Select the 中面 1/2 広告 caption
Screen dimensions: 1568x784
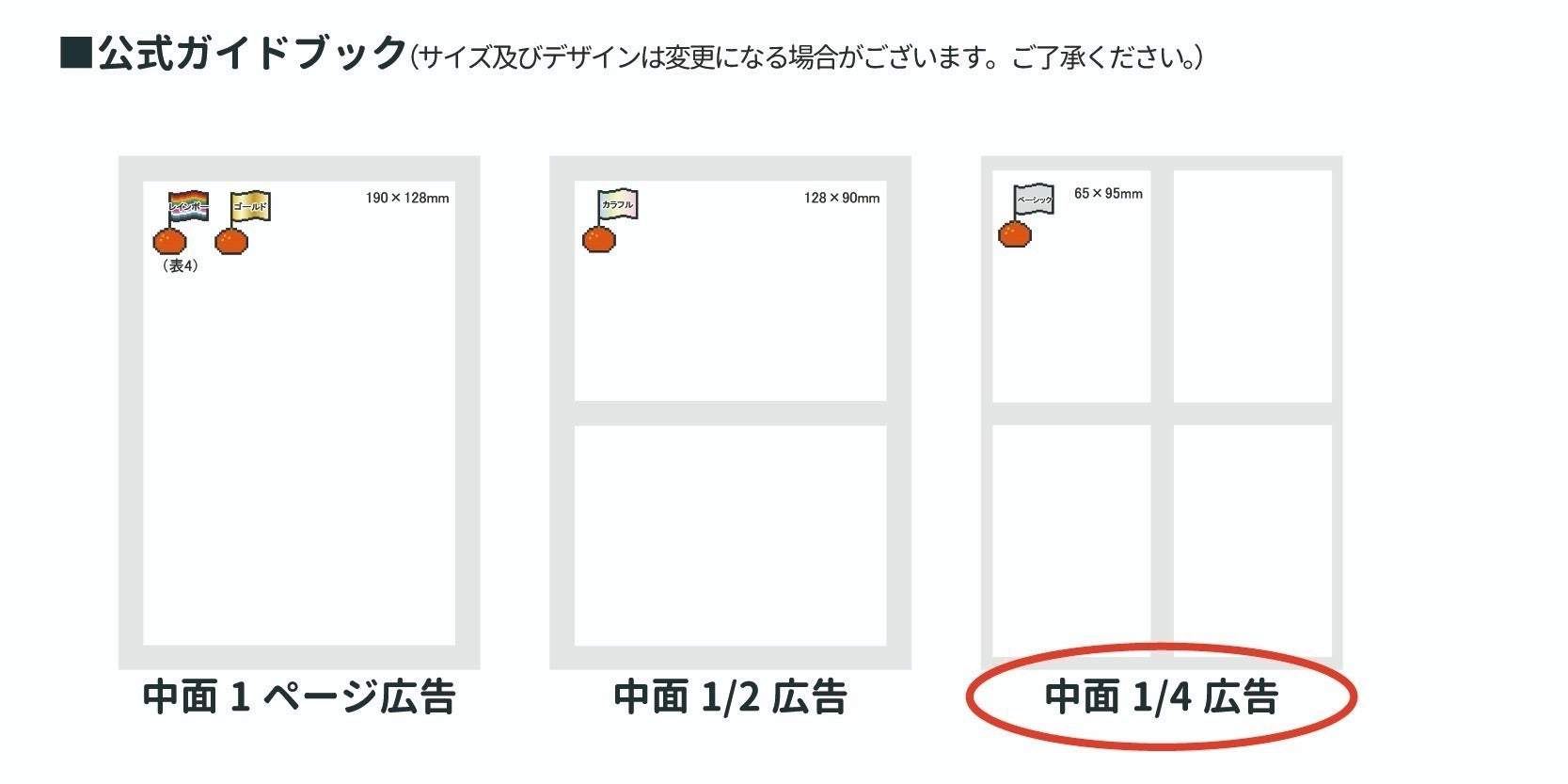(x=730, y=697)
